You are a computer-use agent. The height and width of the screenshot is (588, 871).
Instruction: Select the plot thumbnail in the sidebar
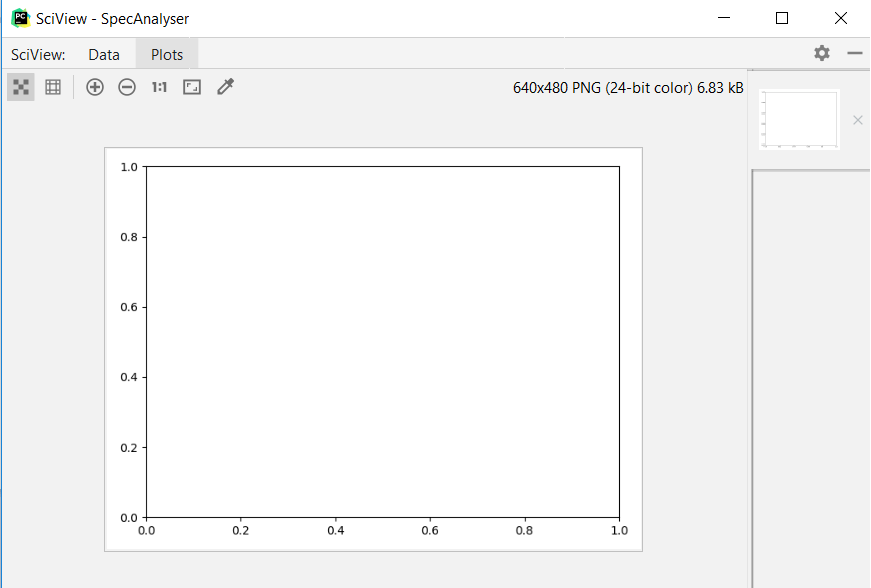pyautogui.click(x=798, y=118)
